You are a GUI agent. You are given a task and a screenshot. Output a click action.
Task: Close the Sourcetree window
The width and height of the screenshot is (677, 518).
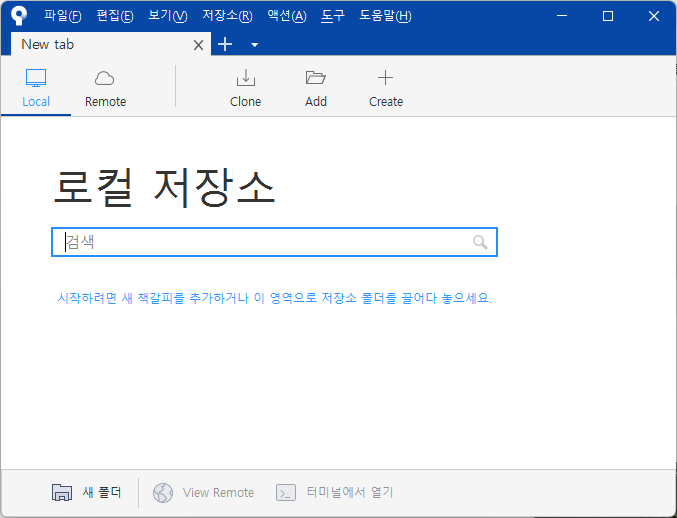click(654, 16)
